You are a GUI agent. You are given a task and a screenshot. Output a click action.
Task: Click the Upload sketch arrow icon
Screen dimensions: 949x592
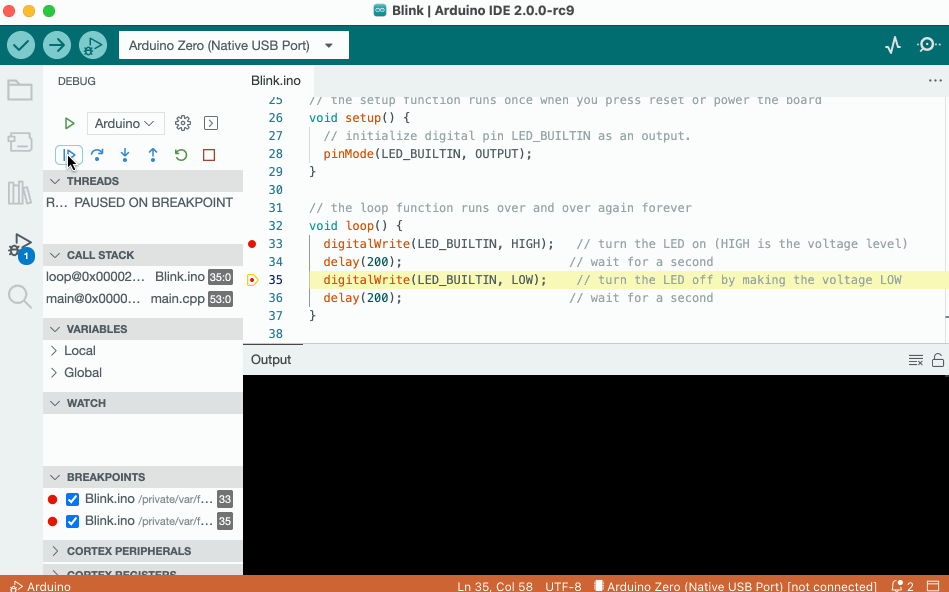coord(57,45)
